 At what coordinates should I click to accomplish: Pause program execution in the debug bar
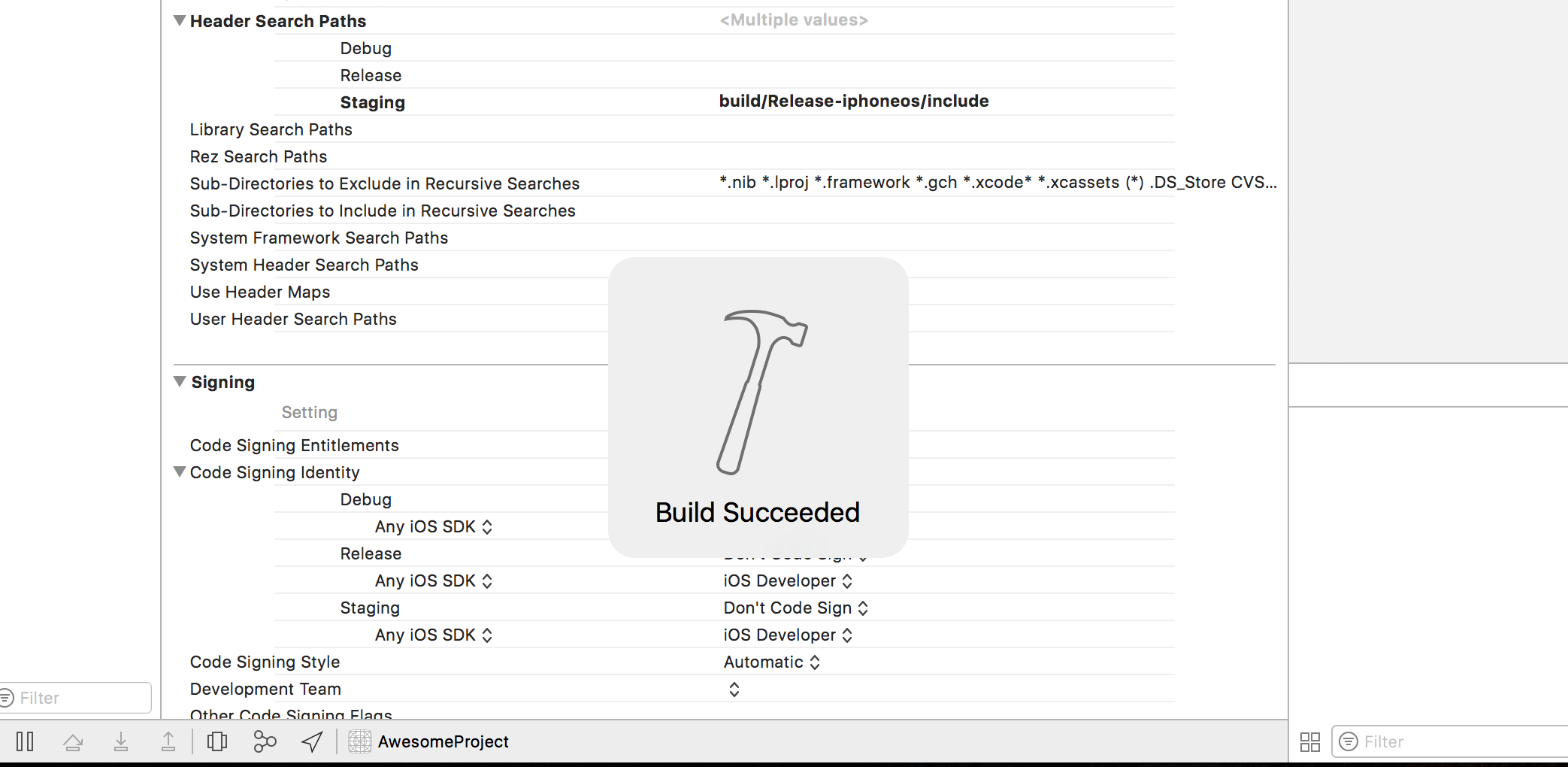coord(25,741)
